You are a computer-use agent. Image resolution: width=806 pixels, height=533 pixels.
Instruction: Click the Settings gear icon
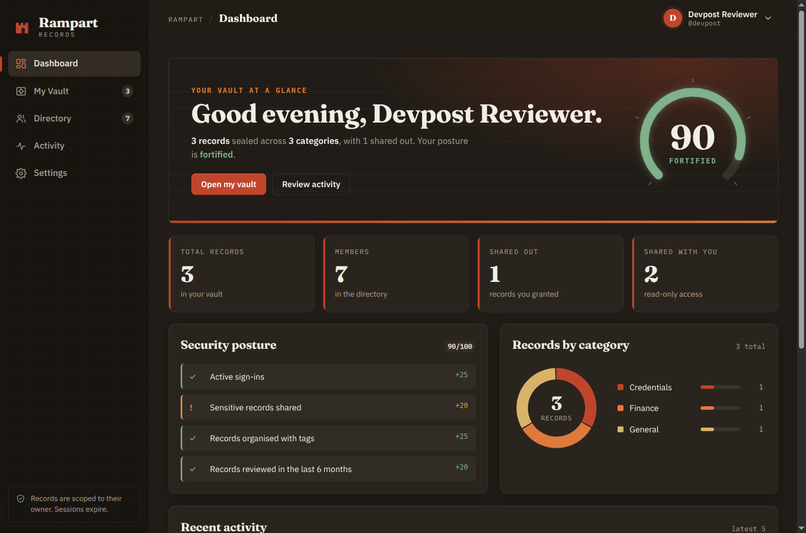point(21,173)
